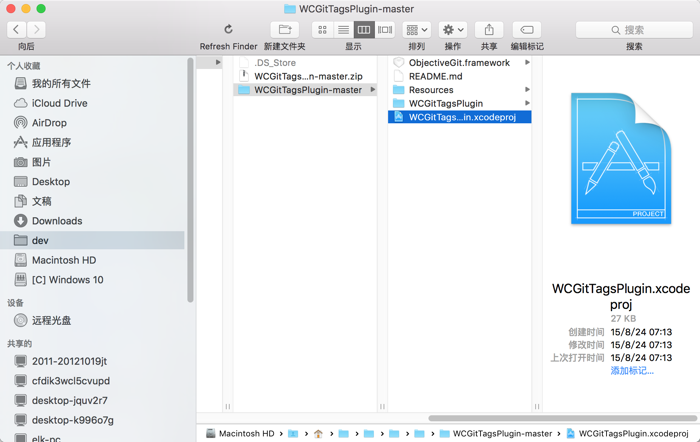Click the 个人收藏 (Favorites) sidebar heading
This screenshot has height=442, width=700.
coord(24,66)
